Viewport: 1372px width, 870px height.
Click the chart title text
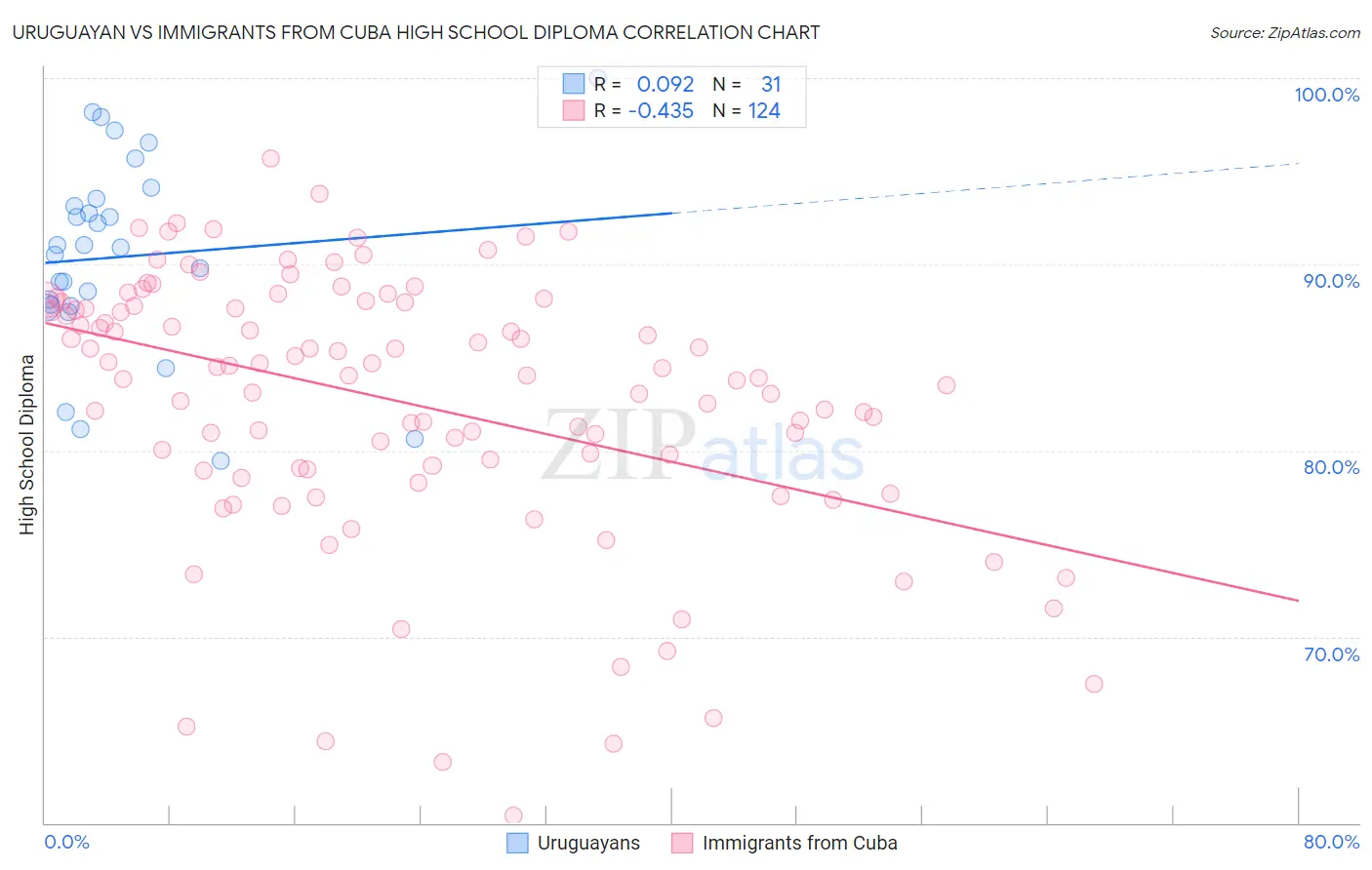(416, 32)
